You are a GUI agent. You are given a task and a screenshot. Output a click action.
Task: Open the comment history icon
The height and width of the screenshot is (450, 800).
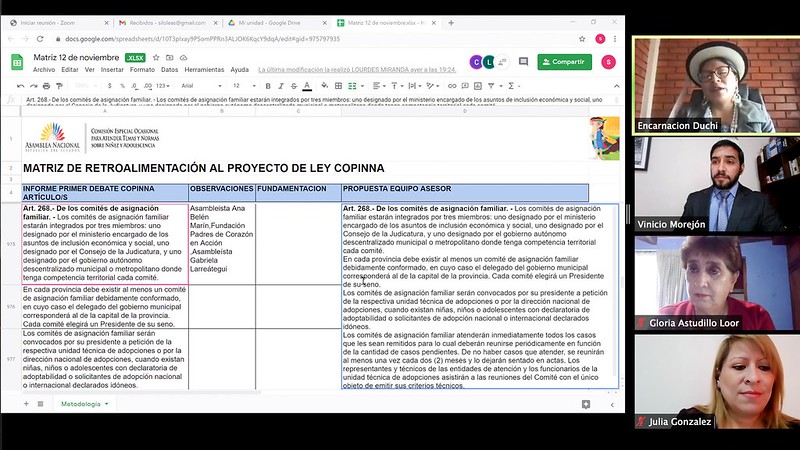click(523, 62)
